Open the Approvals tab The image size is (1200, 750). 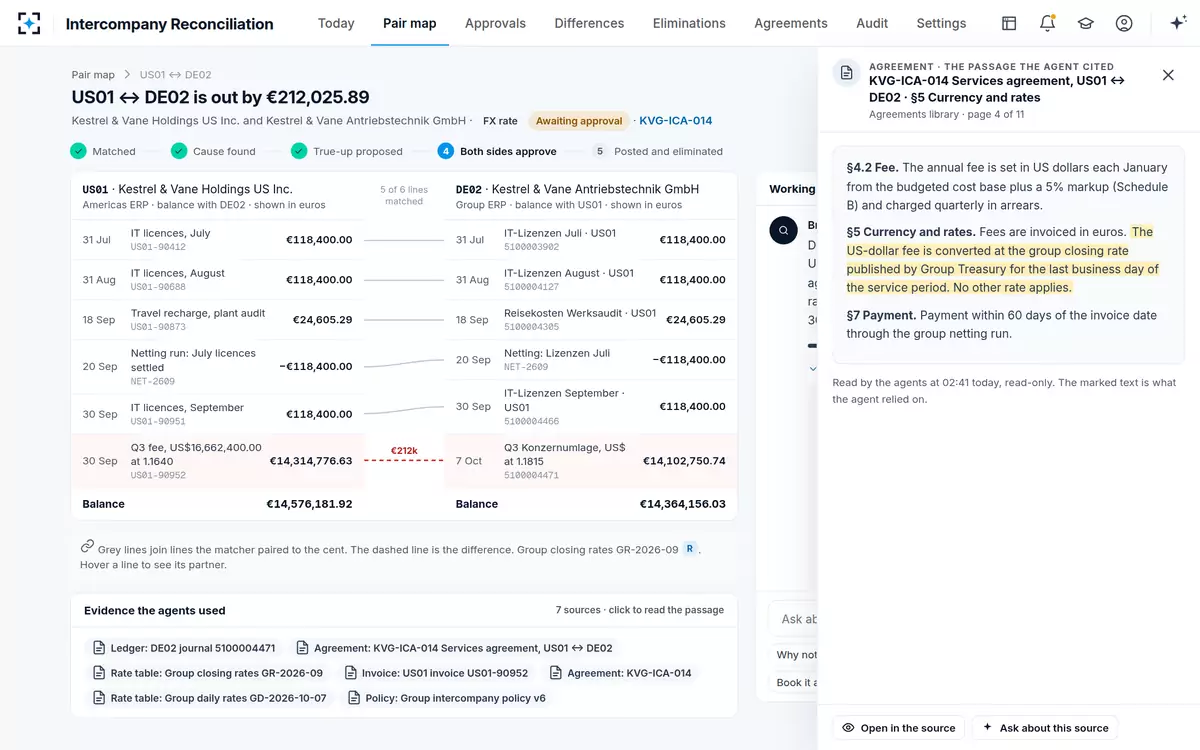[x=495, y=23]
